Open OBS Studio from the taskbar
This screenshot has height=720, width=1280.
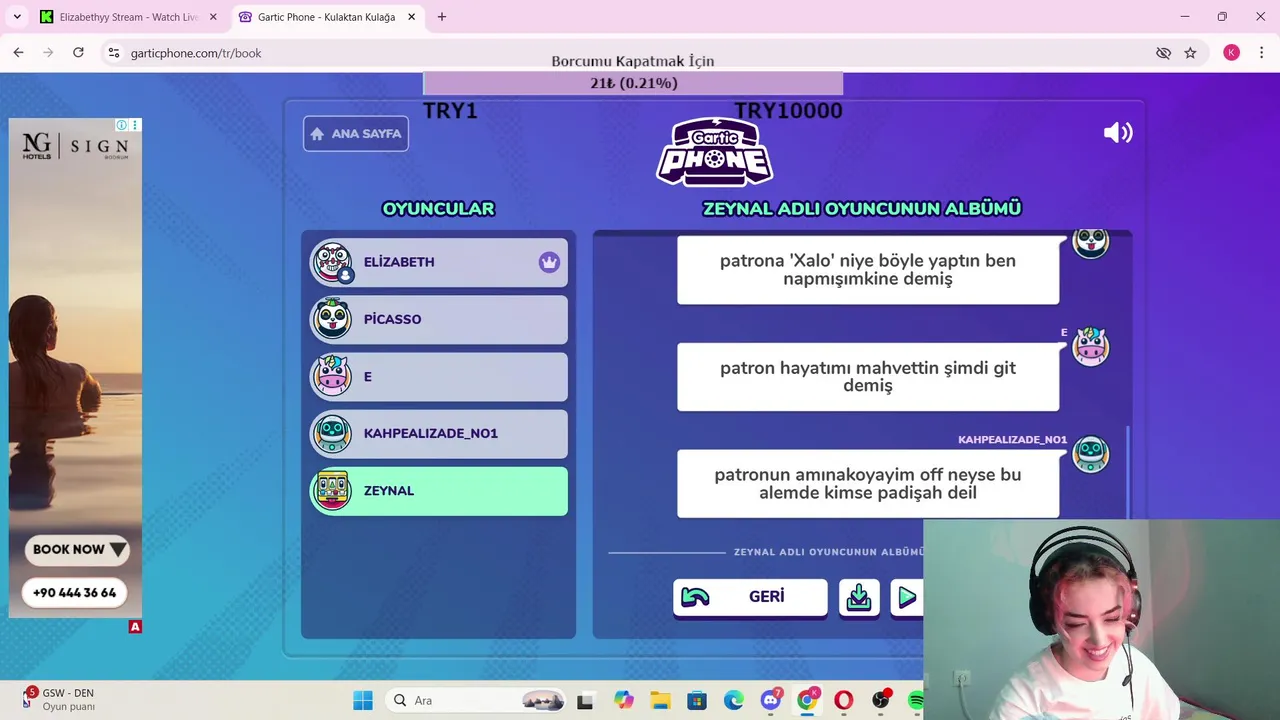click(x=881, y=701)
